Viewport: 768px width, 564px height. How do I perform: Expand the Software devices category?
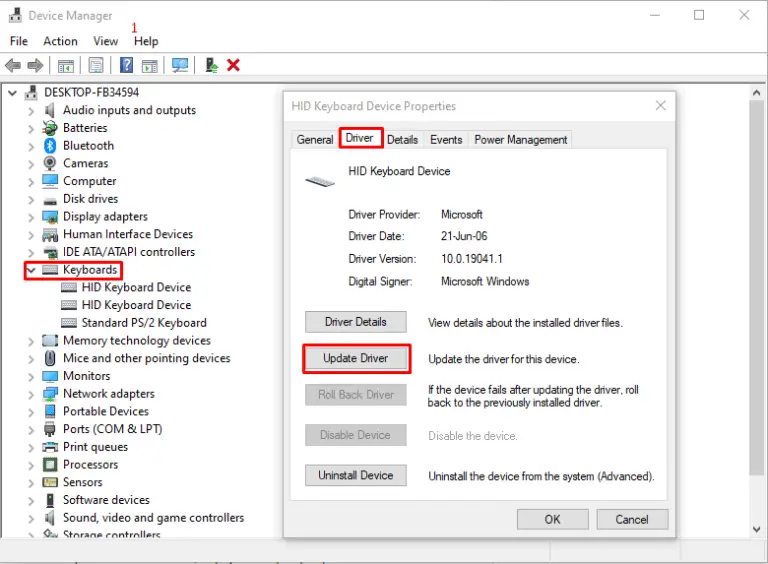click(31, 501)
